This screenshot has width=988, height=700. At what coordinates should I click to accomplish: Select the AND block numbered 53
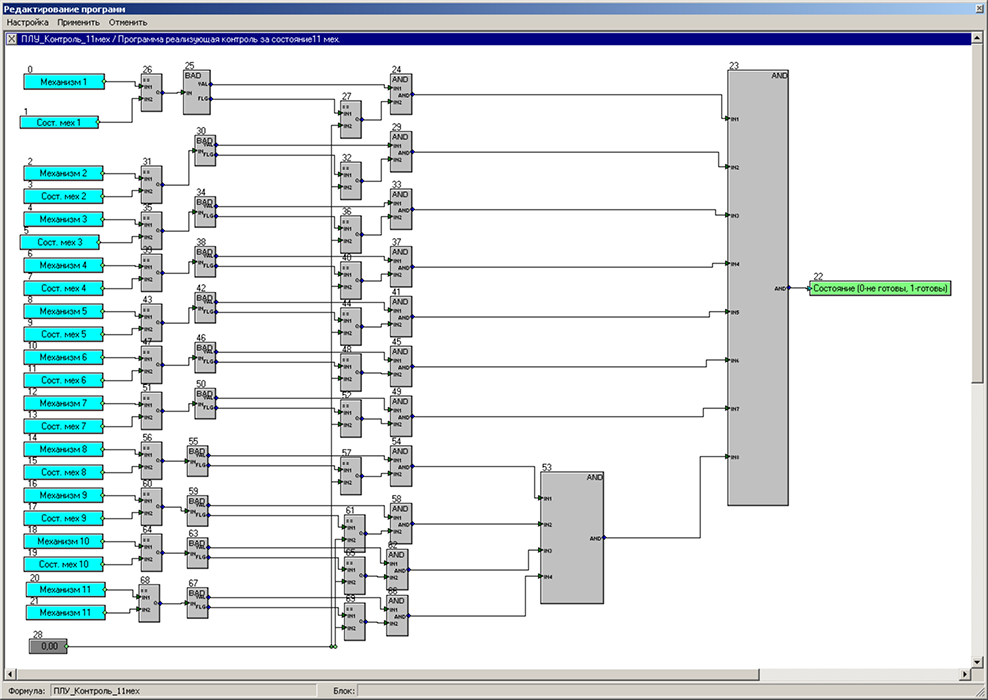[x=572, y=538]
